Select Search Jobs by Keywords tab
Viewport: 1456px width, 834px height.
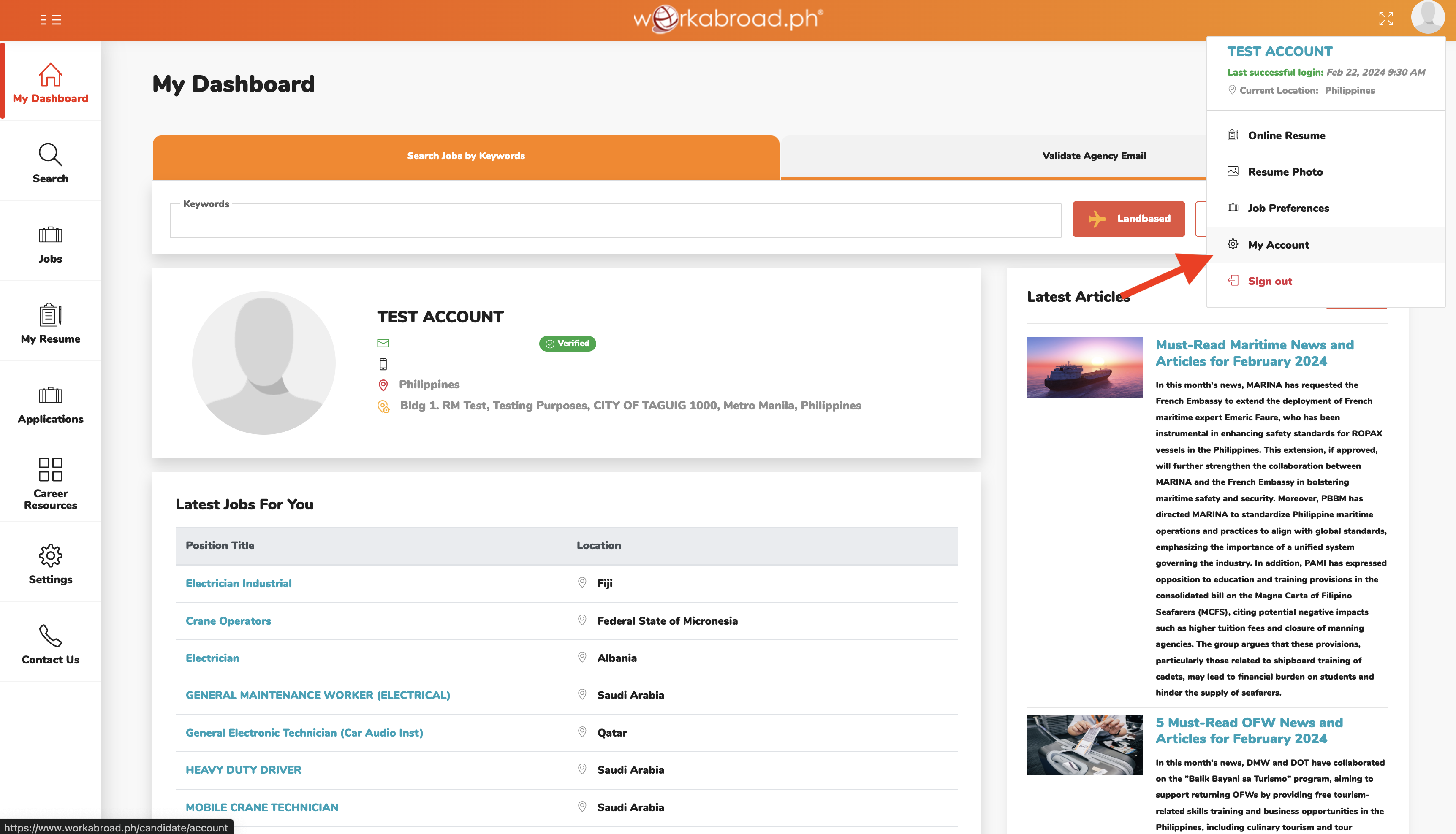(465, 156)
